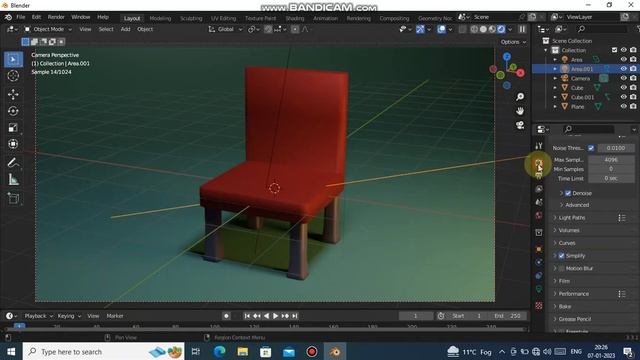Open the Tool properties tab
Viewport: 640px width, 360px height.
pyautogui.click(x=539, y=146)
